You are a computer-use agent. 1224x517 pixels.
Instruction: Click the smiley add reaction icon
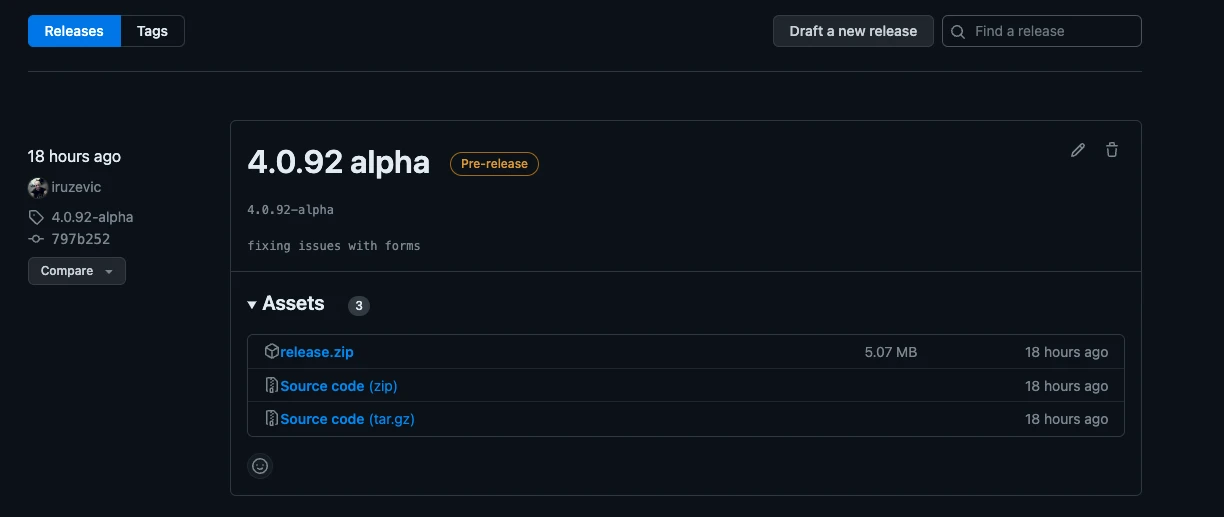[x=260, y=466]
